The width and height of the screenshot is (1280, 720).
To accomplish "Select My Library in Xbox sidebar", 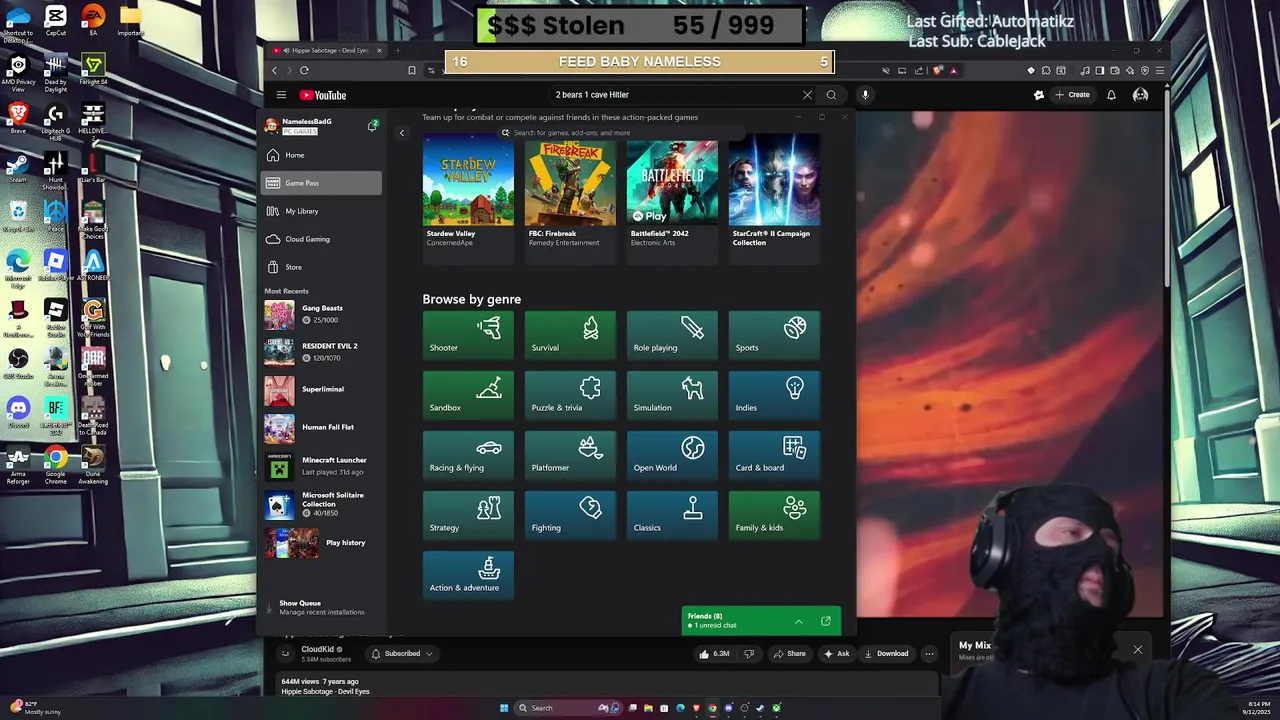I will 321,211.
